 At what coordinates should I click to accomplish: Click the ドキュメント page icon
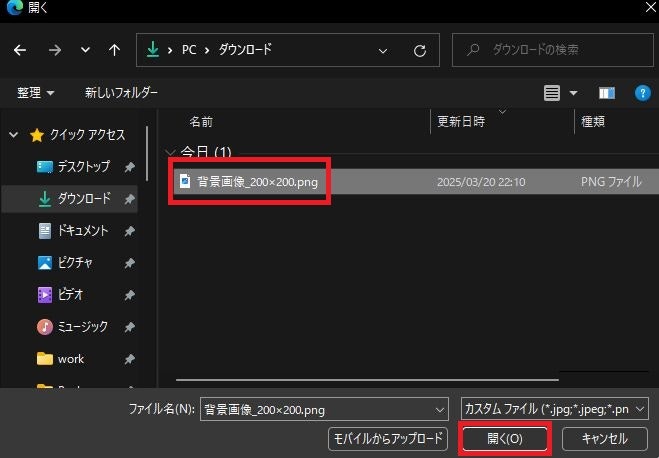[x=45, y=231]
